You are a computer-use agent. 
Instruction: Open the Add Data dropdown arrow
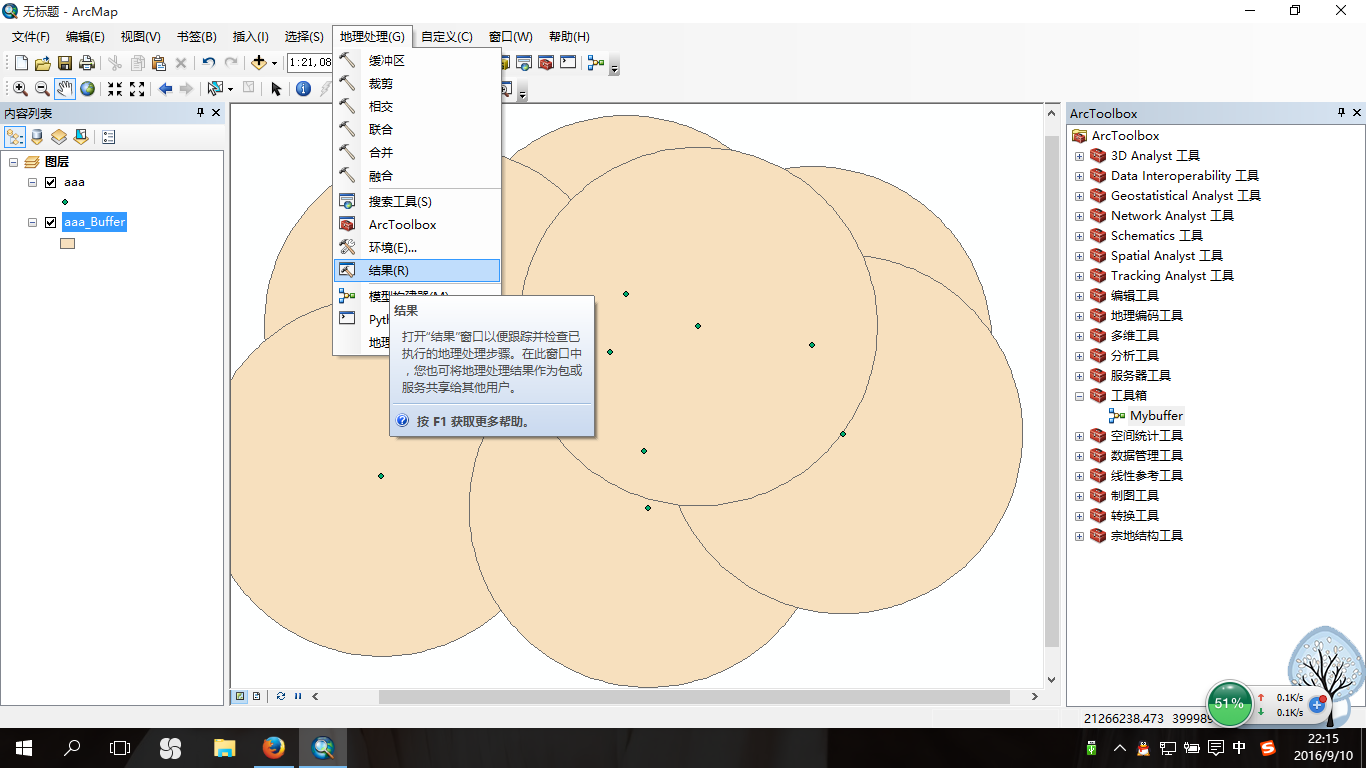pos(274,63)
